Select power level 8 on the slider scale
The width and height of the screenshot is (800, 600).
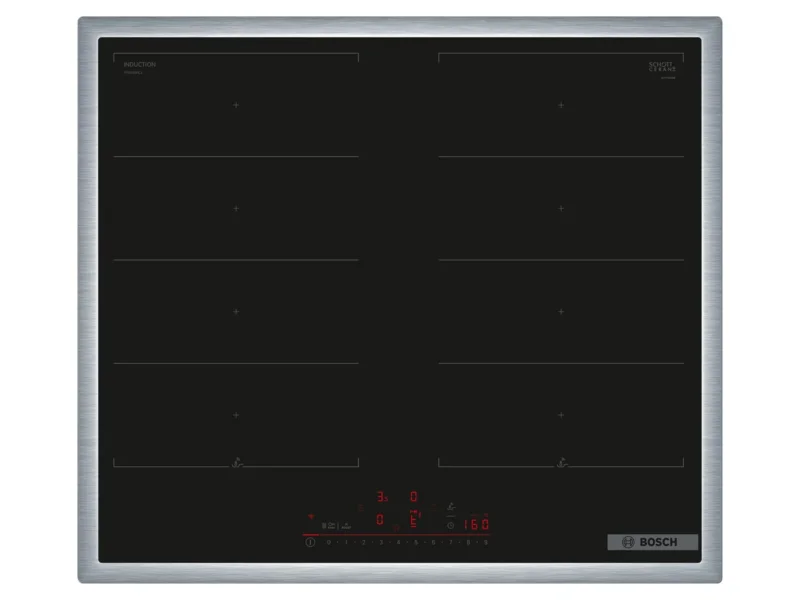(x=468, y=542)
